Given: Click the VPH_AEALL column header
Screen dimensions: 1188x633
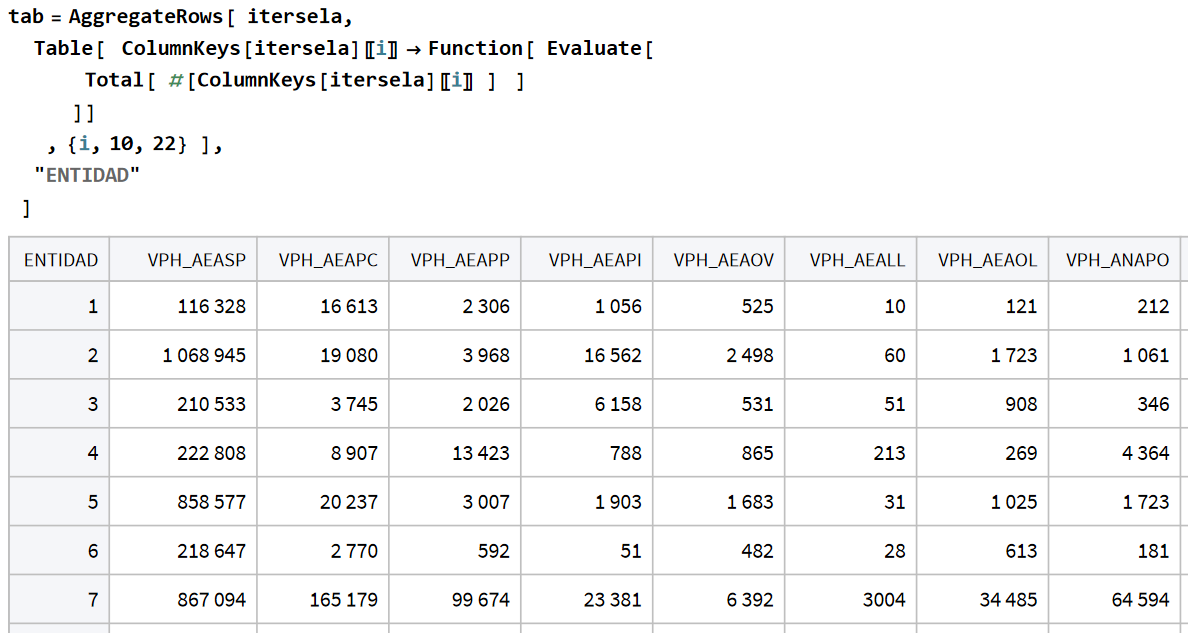Looking at the screenshot, I should [857, 260].
